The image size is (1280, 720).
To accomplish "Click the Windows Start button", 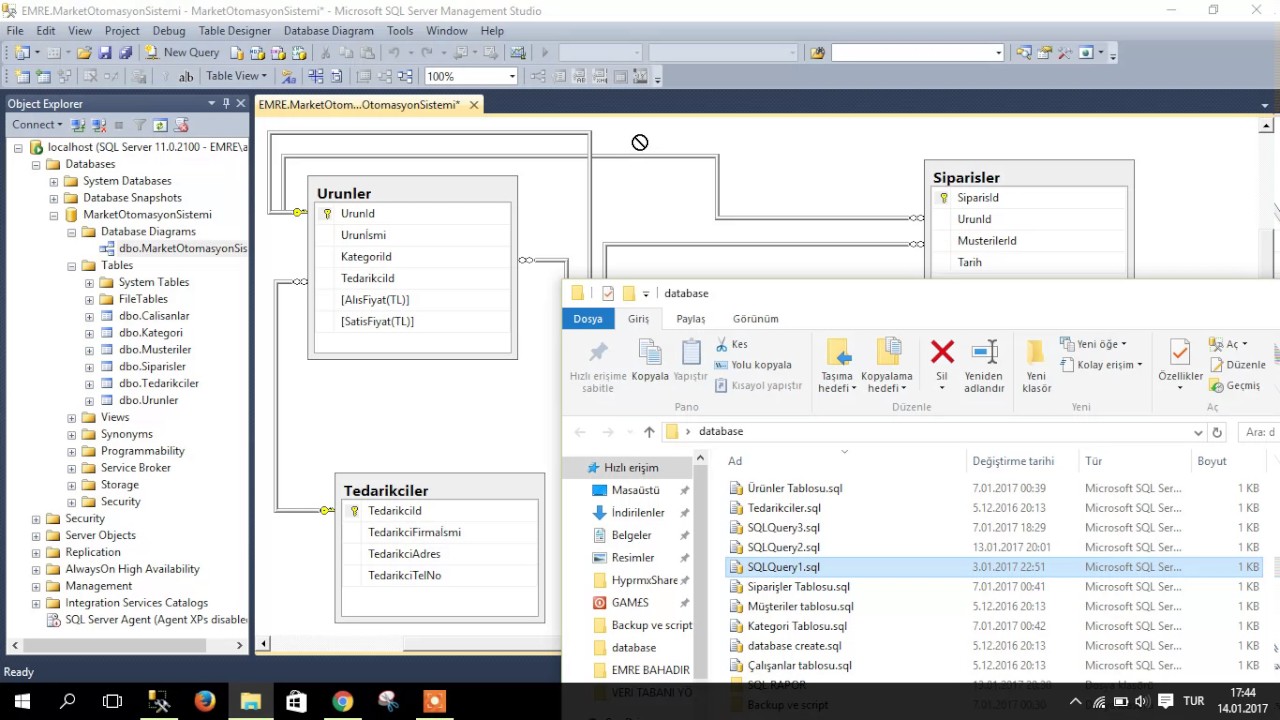I will coord(22,701).
